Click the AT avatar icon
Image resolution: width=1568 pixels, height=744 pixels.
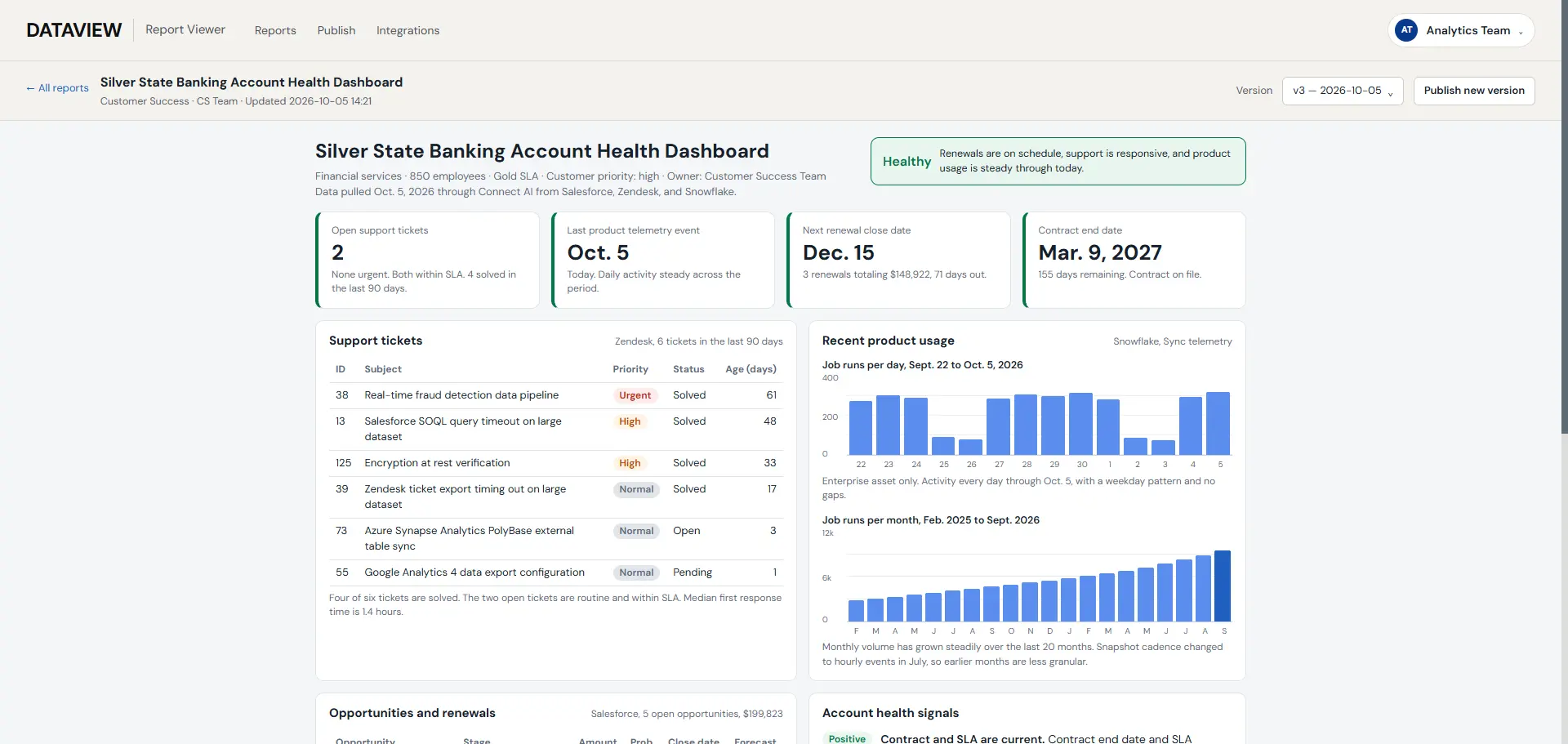[x=1406, y=30]
